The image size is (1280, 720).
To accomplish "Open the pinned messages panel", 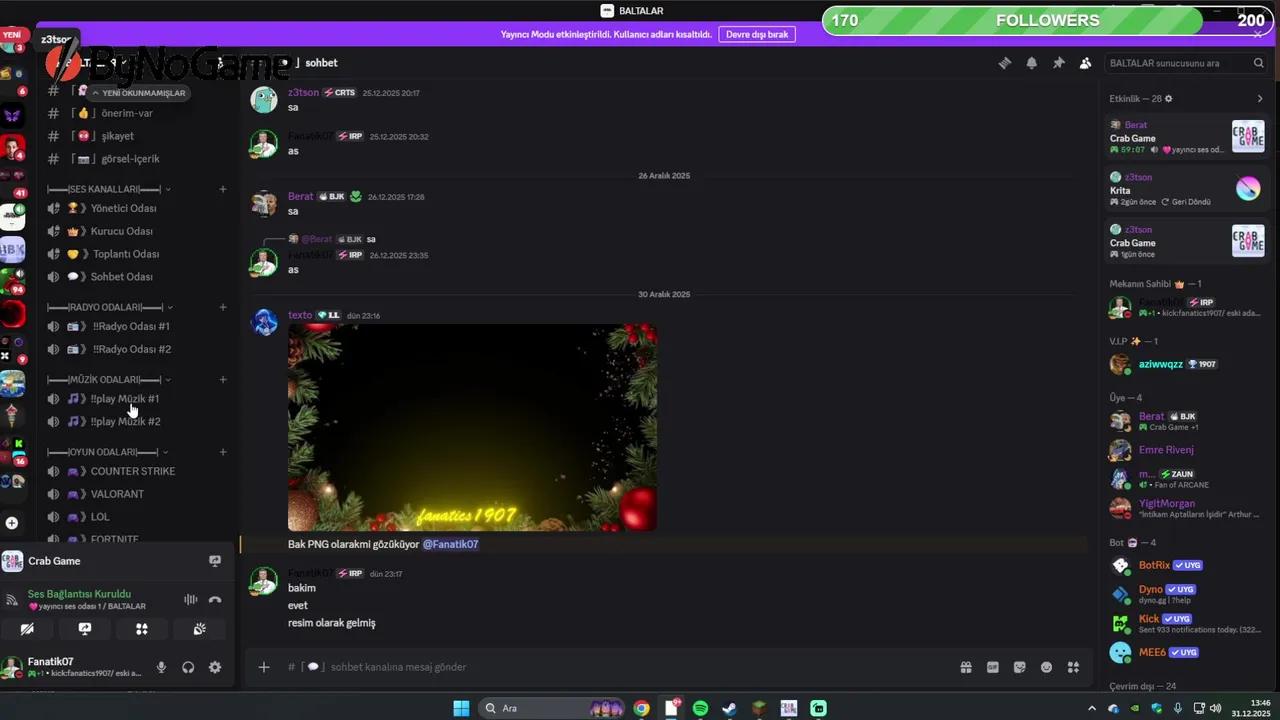I will click(1058, 62).
